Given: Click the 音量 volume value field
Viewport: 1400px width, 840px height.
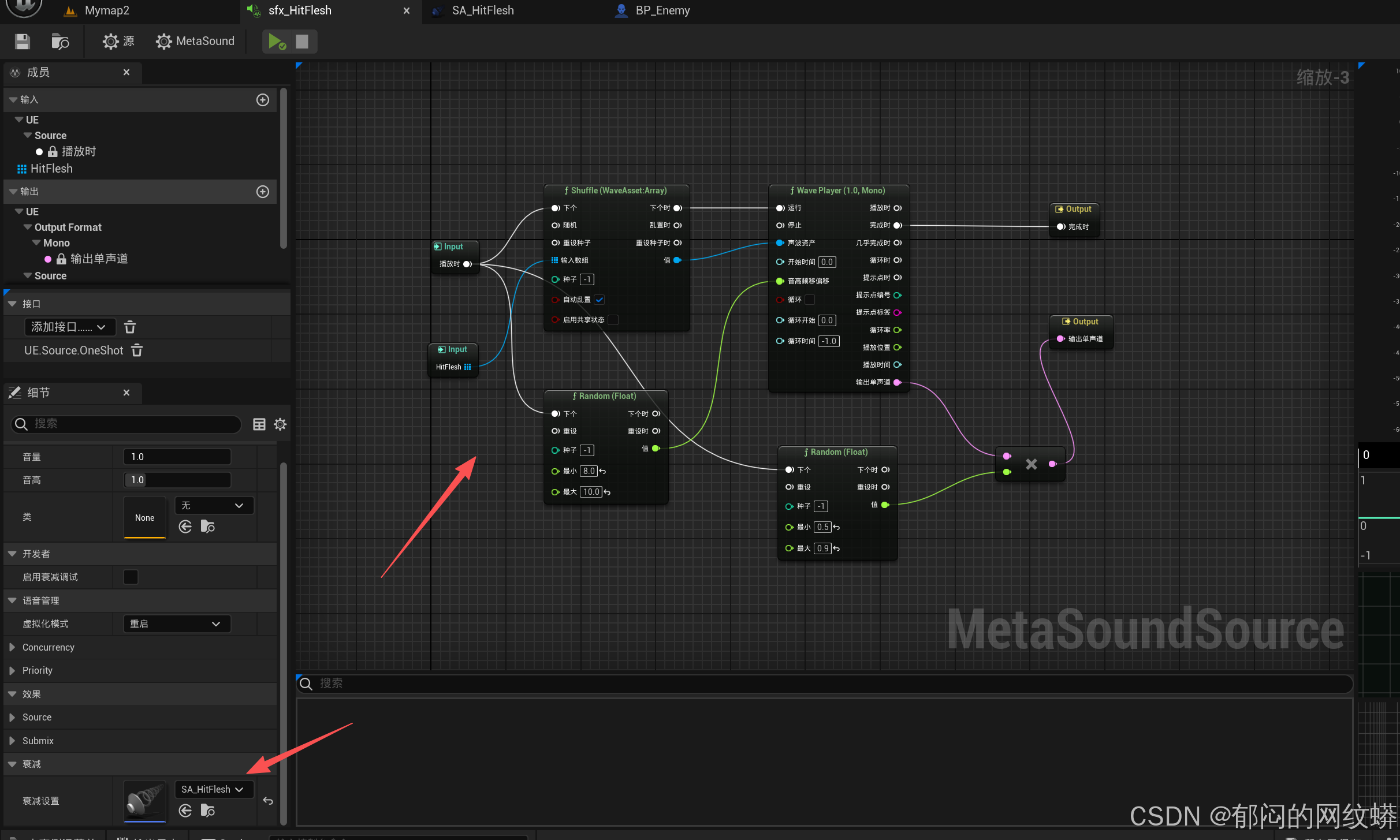Looking at the screenshot, I should (x=177, y=457).
